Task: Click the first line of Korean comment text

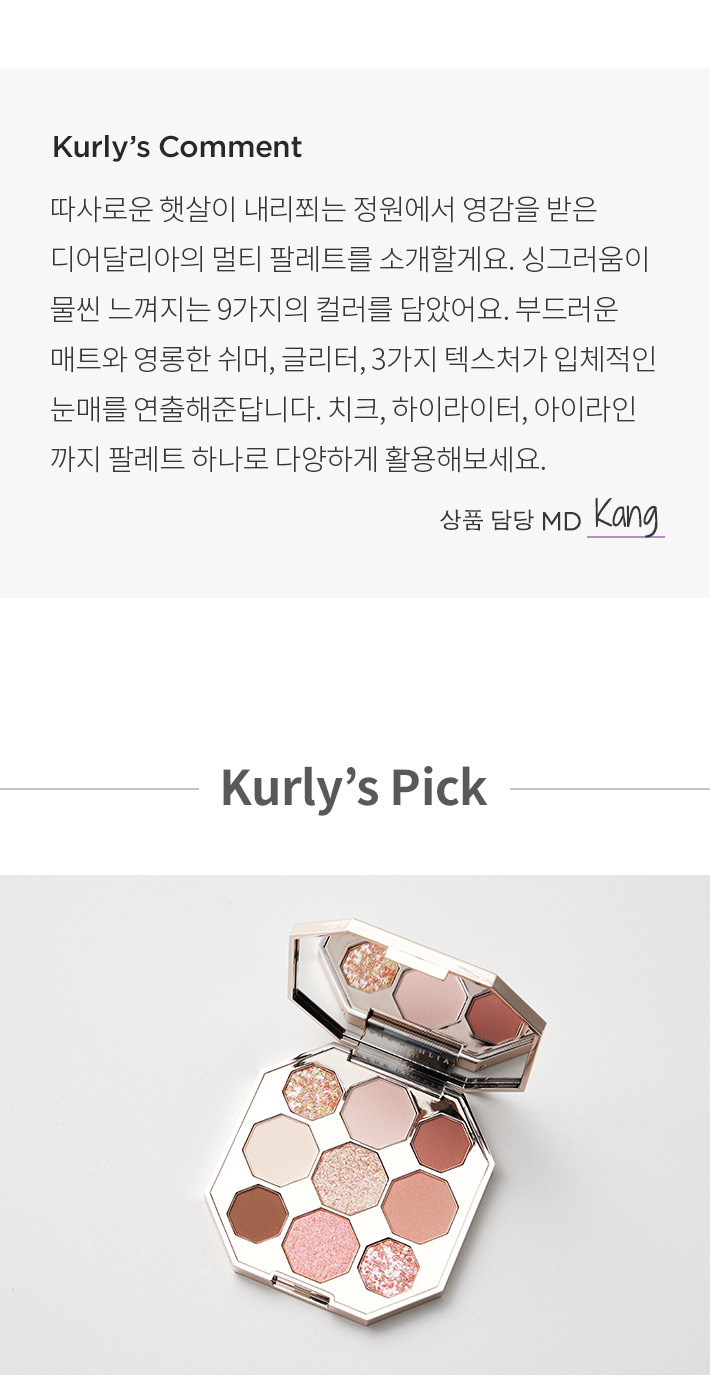Action: click(x=324, y=210)
